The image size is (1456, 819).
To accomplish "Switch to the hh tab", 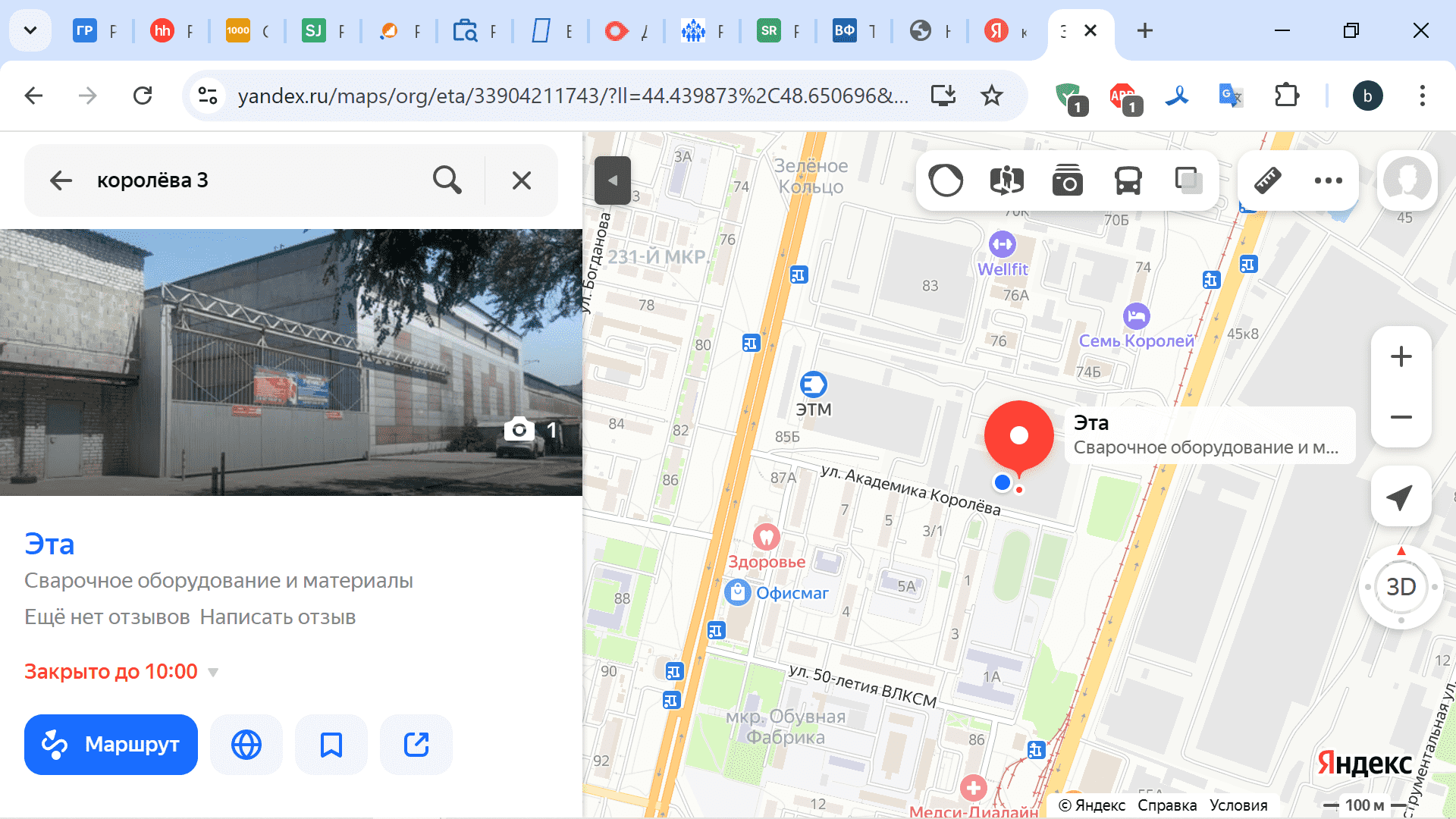I will tap(171, 30).
